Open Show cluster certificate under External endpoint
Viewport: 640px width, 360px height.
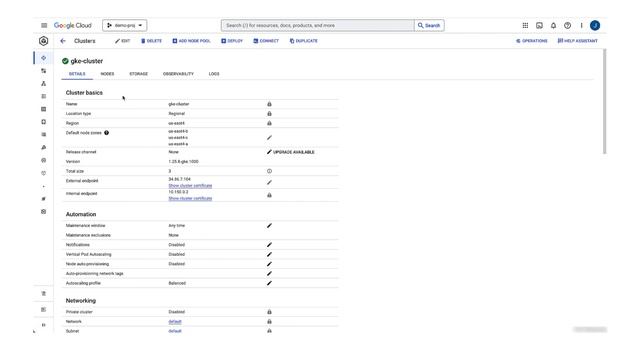[x=190, y=186]
